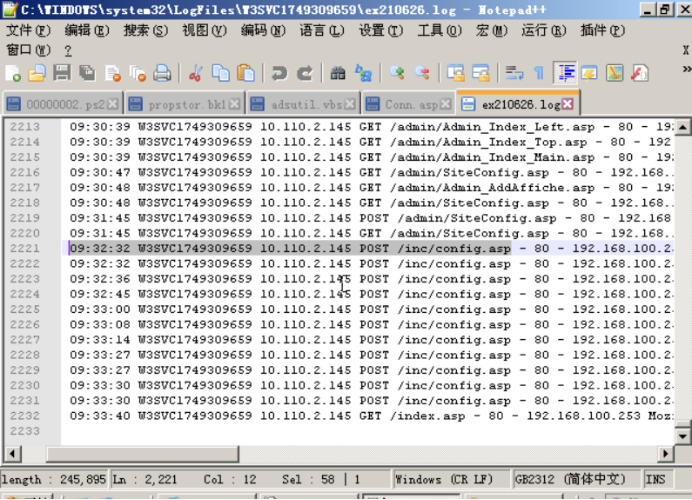This screenshot has width=692, height=500.
Task: Toggle the show all characters pilcrow icon
Action: coord(539,73)
